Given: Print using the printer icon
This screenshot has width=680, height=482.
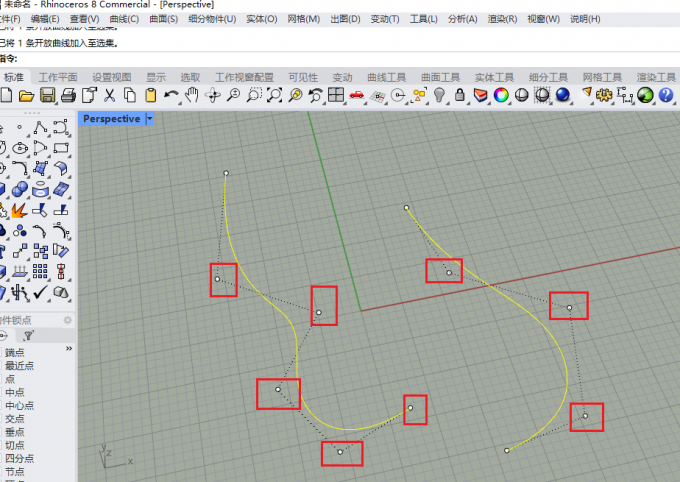Looking at the screenshot, I should pyautogui.click(x=68, y=95).
